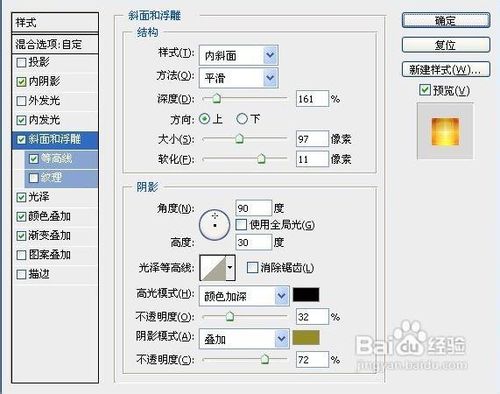The height and width of the screenshot is (394, 500).
Task: Open the 阴影模式 dropdown showing 叠加
Action: click(244, 339)
